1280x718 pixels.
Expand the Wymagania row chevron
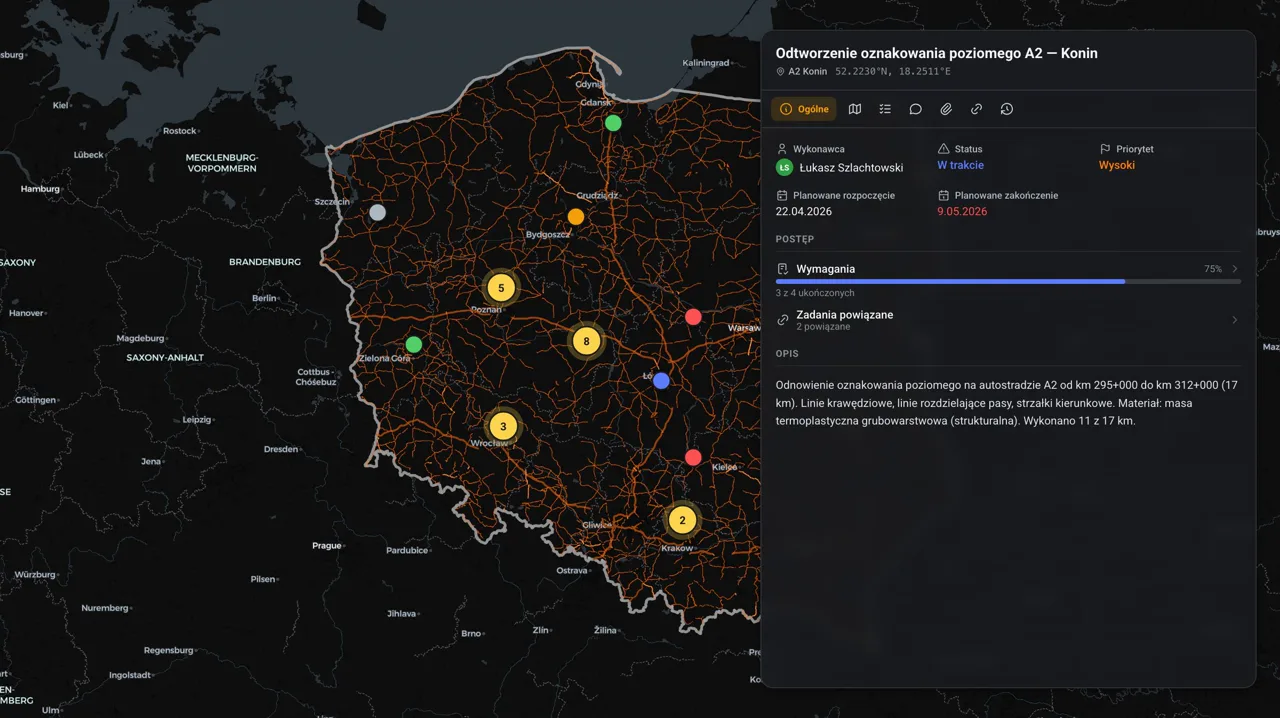[1235, 269]
